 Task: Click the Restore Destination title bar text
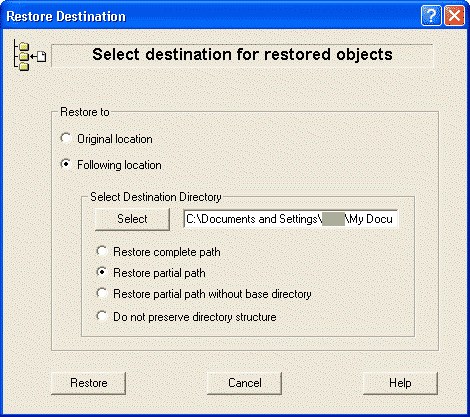click(66, 16)
